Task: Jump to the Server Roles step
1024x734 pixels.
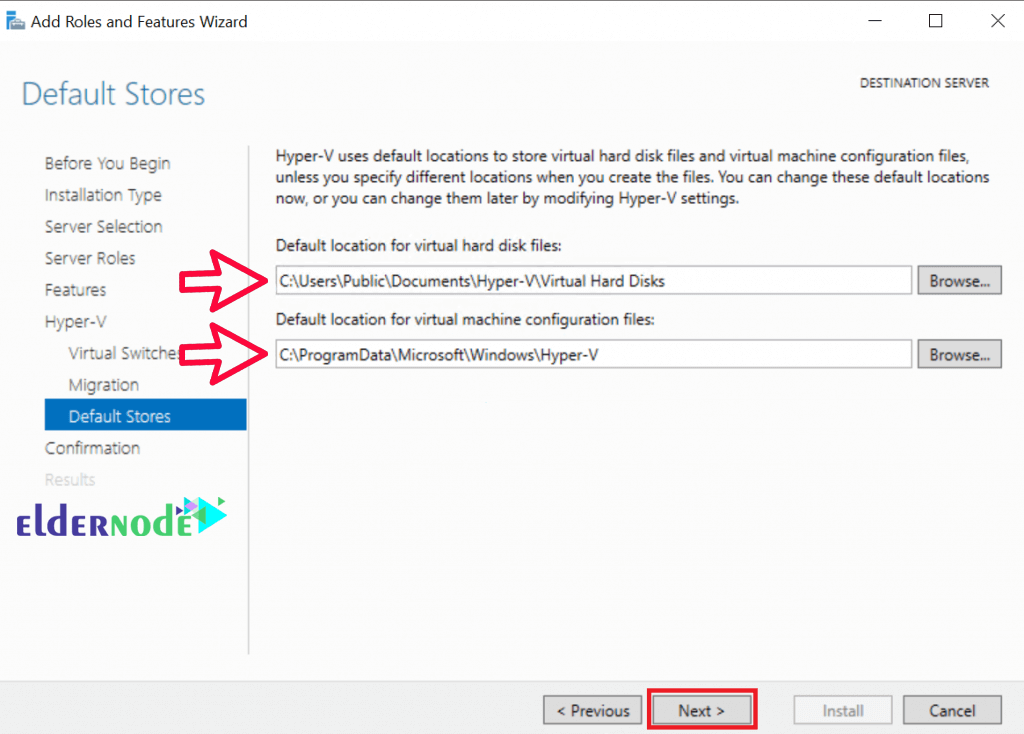Action: point(90,258)
